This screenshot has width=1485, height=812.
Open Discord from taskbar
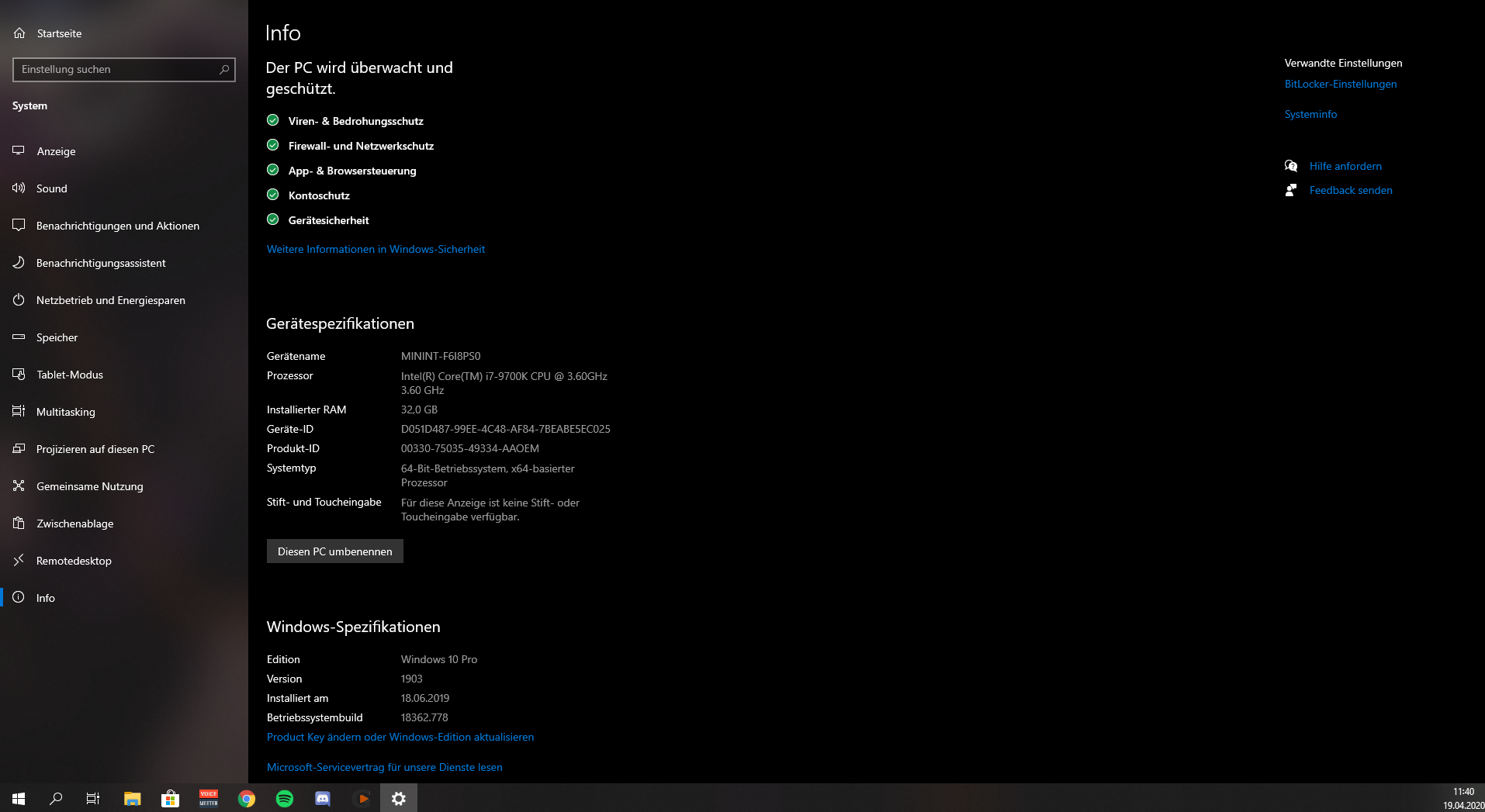pos(323,798)
